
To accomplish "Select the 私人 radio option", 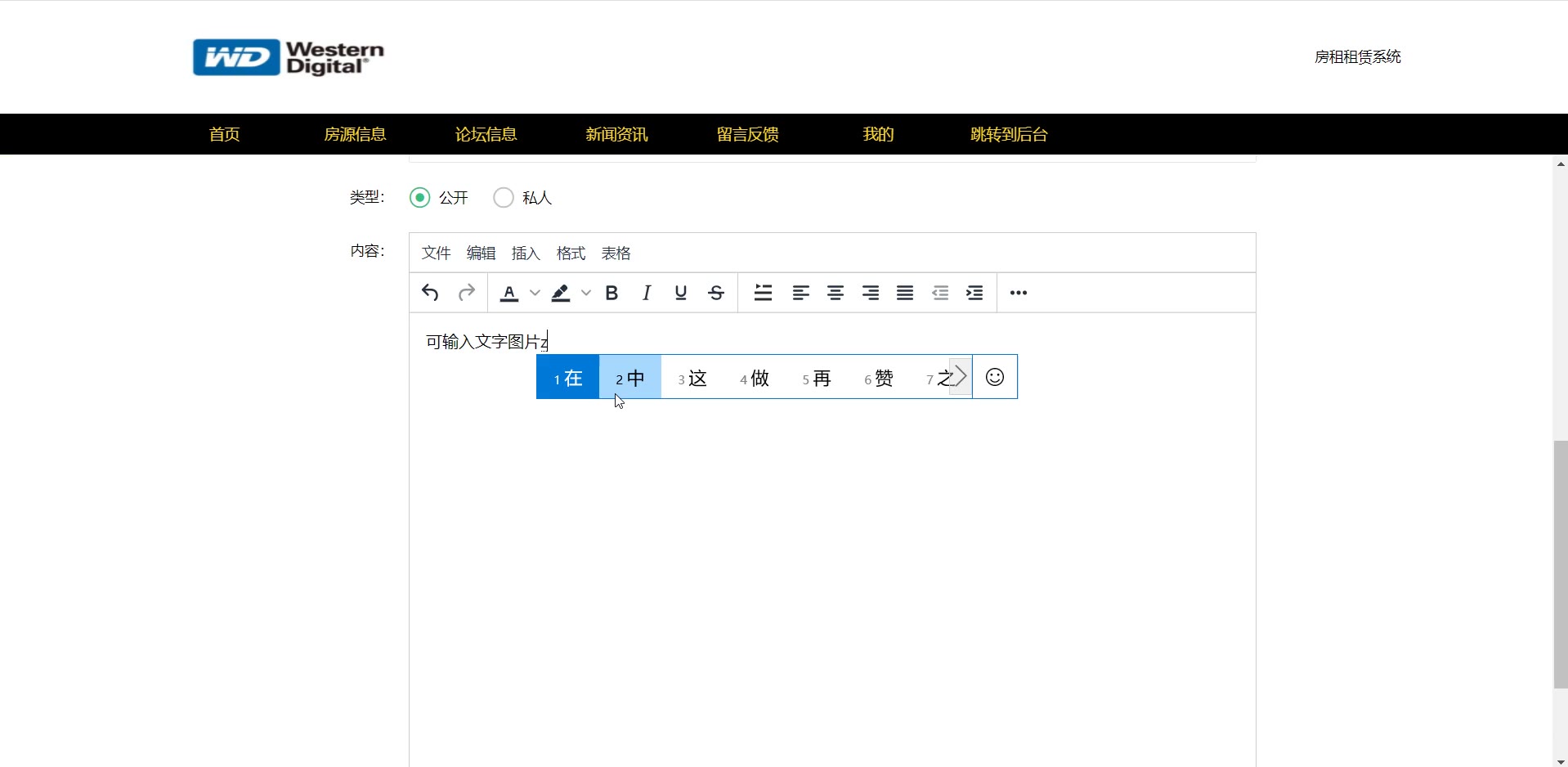I will point(504,198).
